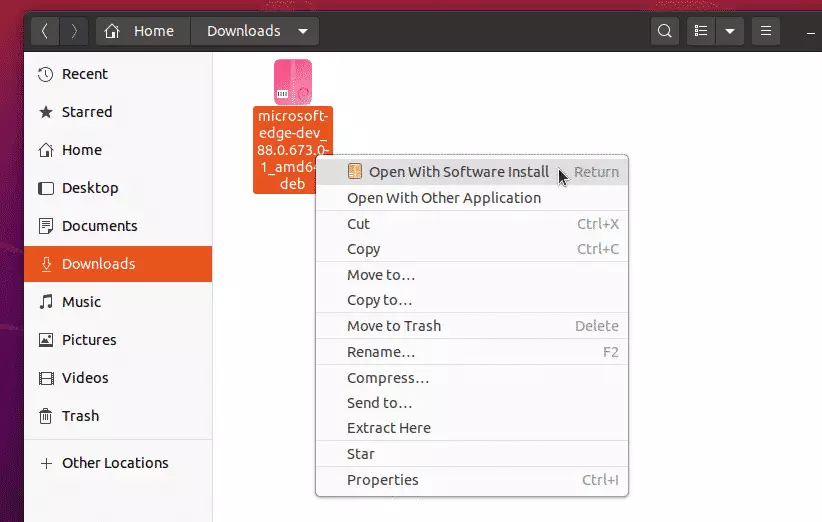Screen dimensions: 822x522
Task: Switch to list view icon
Action: pyautogui.click(x=701, y=31)
